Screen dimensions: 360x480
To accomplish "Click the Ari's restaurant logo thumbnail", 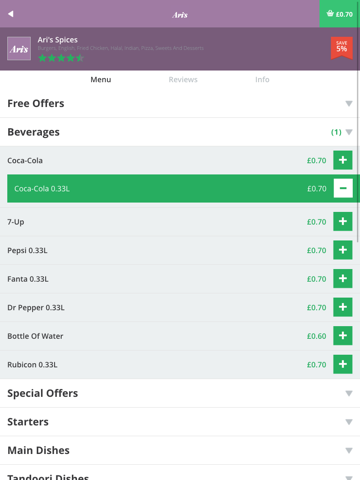I will point(19,48).
